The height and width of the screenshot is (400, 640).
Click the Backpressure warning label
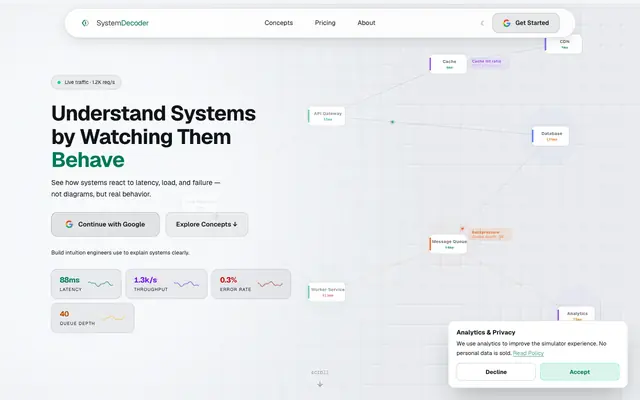(x=489, y=234)
